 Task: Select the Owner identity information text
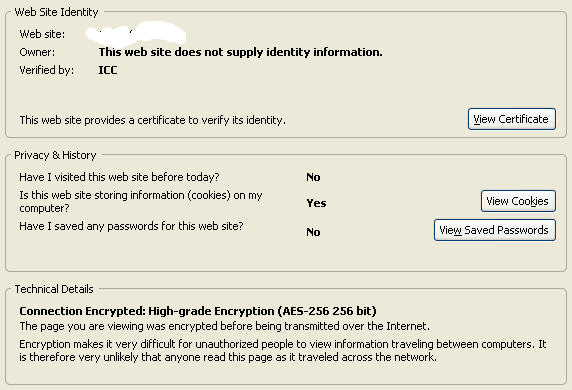coord(241,52)
